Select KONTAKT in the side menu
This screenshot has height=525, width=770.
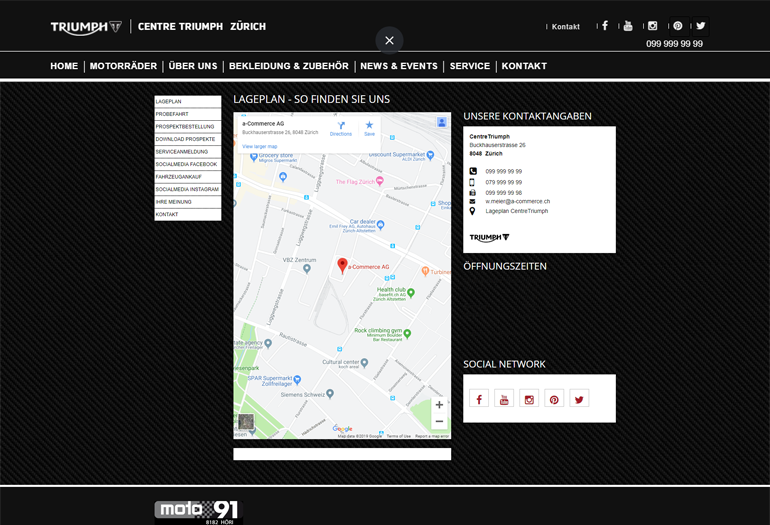(188, 214)
